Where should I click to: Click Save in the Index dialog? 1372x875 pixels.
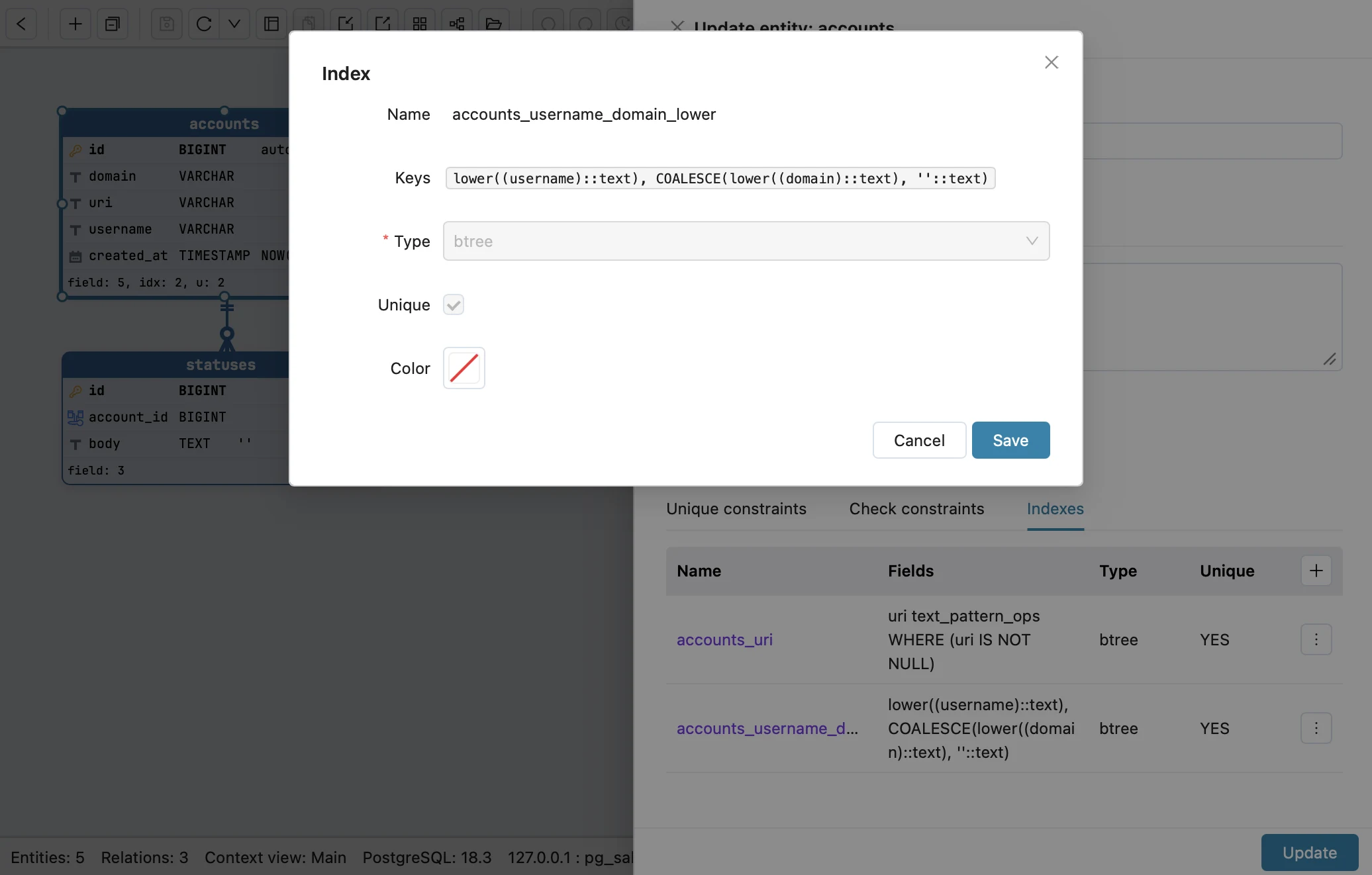pos(1010,440)
